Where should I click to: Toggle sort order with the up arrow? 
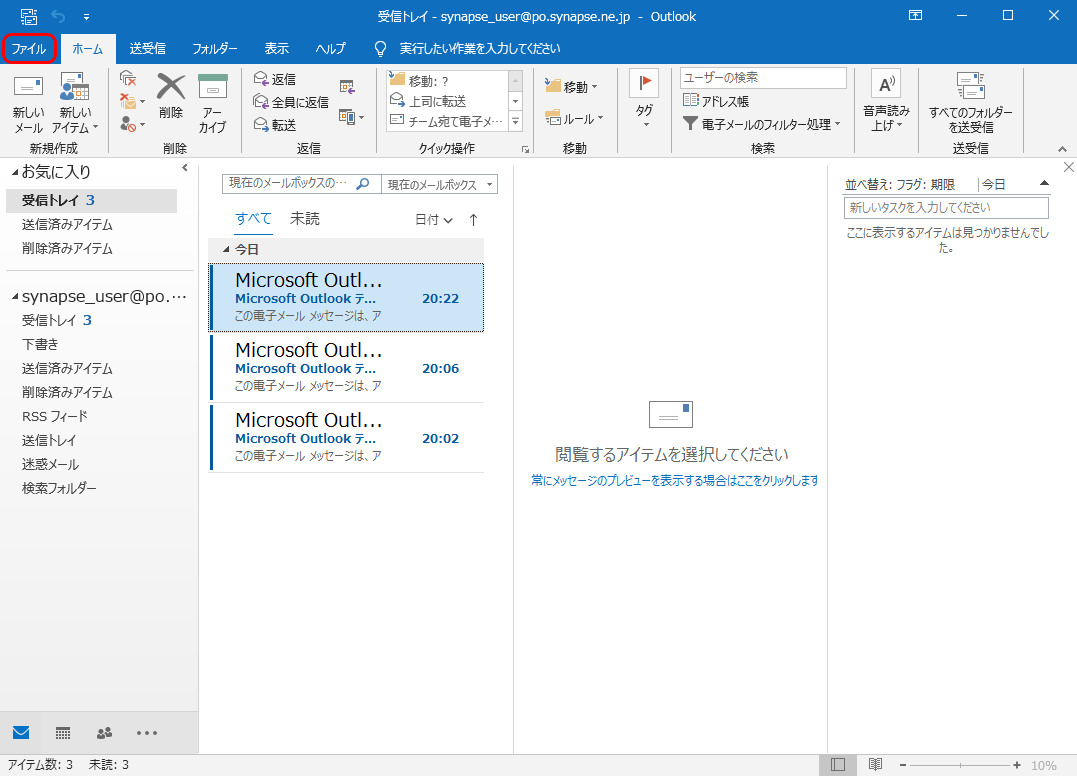pyautogui.click(x=473, y=220)
